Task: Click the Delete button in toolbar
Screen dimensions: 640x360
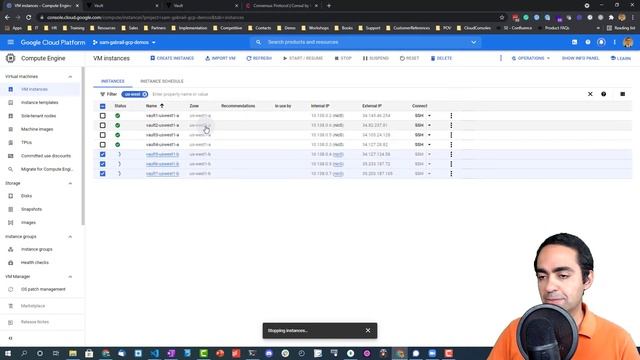Action: 441,58
